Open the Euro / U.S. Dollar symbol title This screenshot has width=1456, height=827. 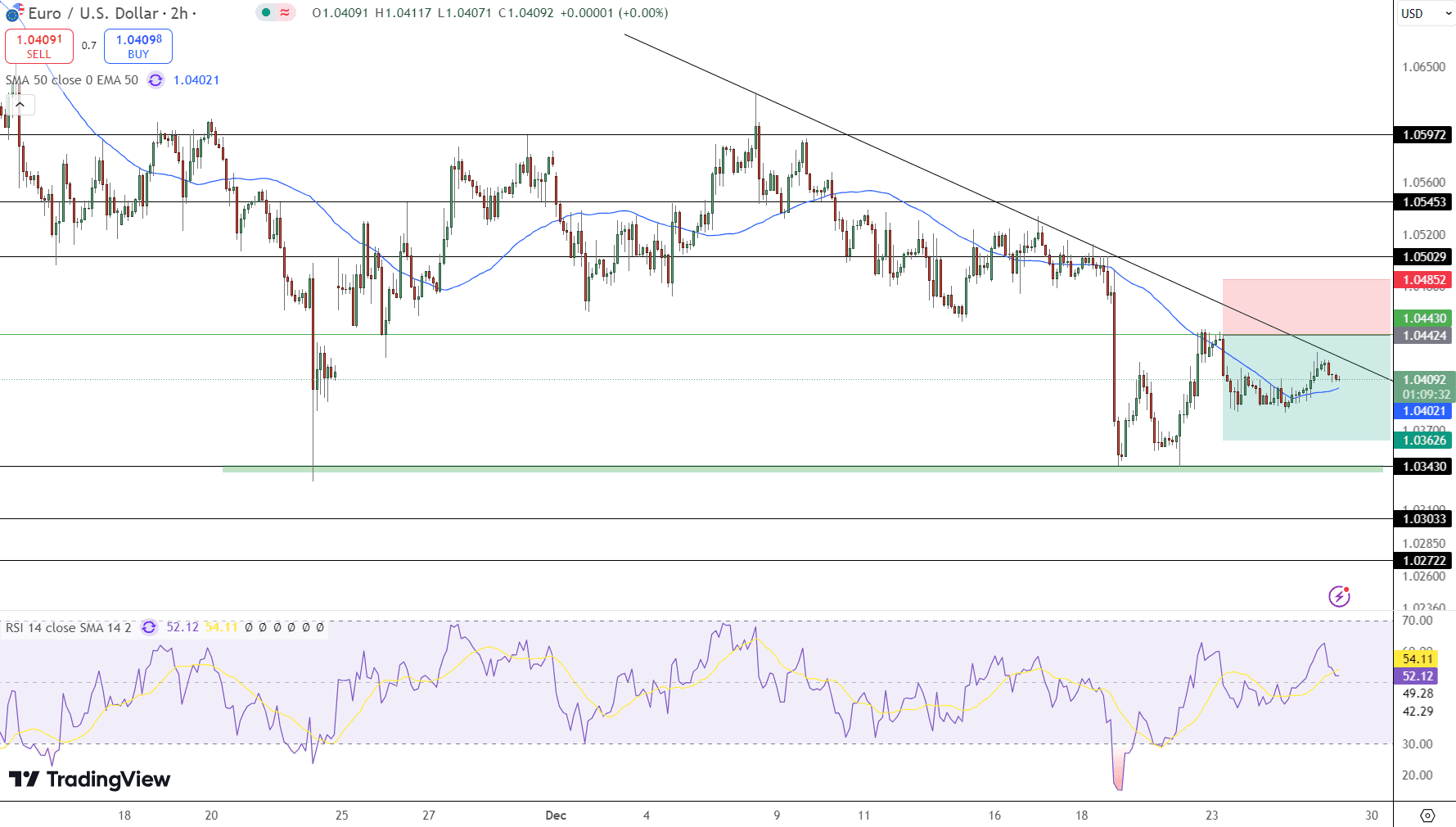pyautogui.click(x=93, y=13)
